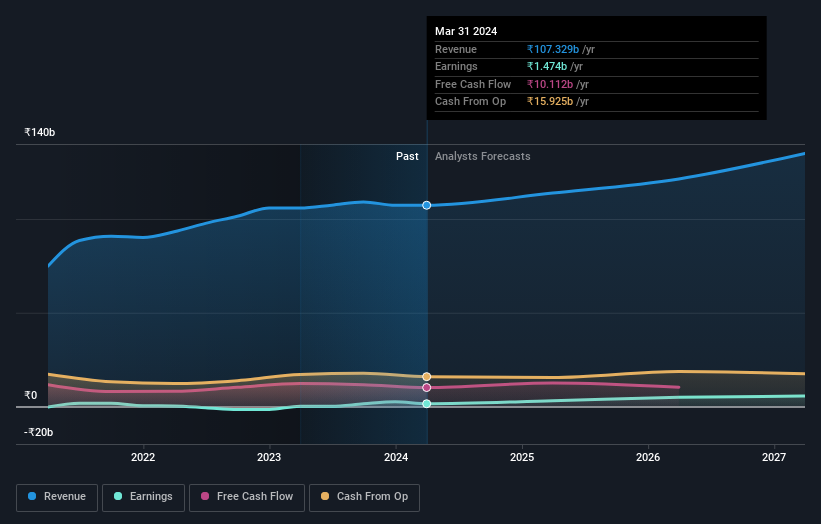Click the ₹1.474b earnings value in tooltip
This screenshot has height=524, width=821.
(x=547, y=66)
